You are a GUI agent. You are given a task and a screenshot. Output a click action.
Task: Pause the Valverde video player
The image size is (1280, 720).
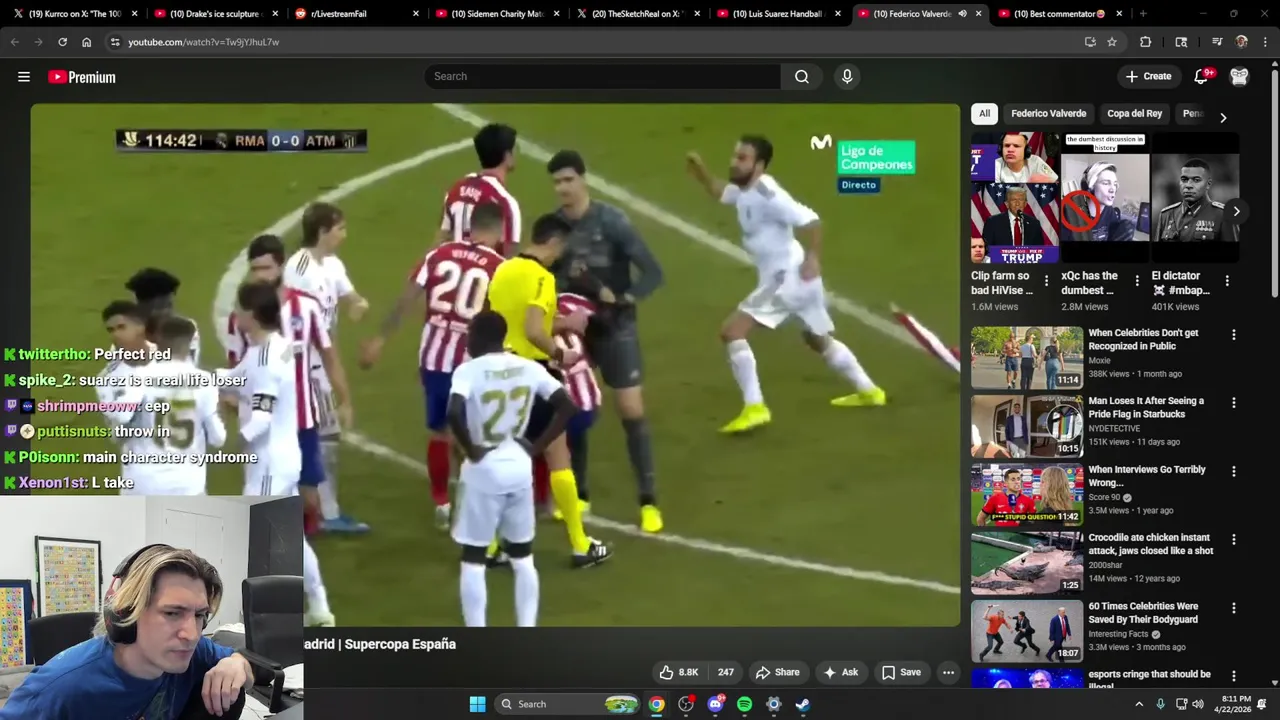(495, 365)
